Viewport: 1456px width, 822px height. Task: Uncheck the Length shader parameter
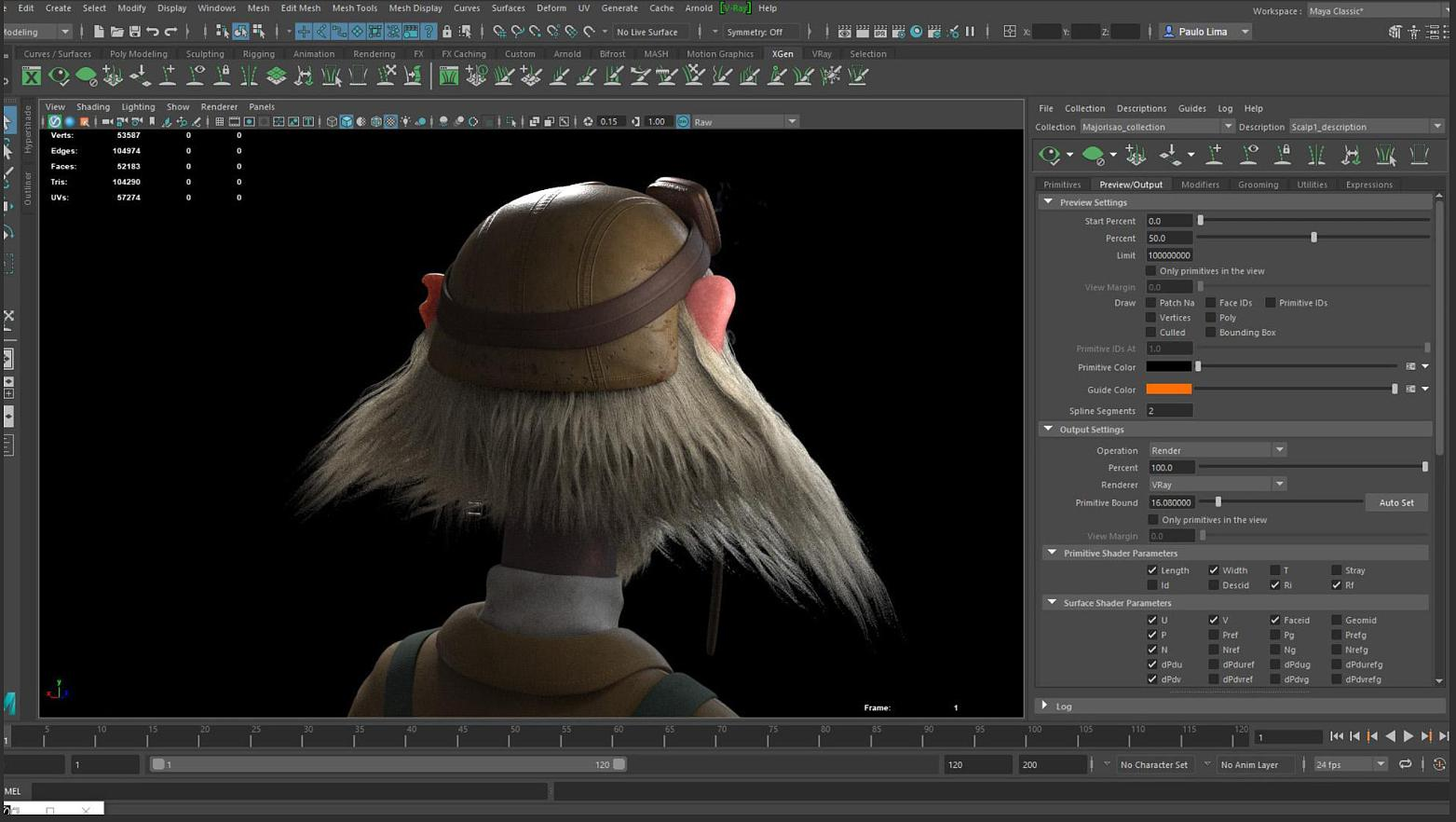[x=1152, y=570]
